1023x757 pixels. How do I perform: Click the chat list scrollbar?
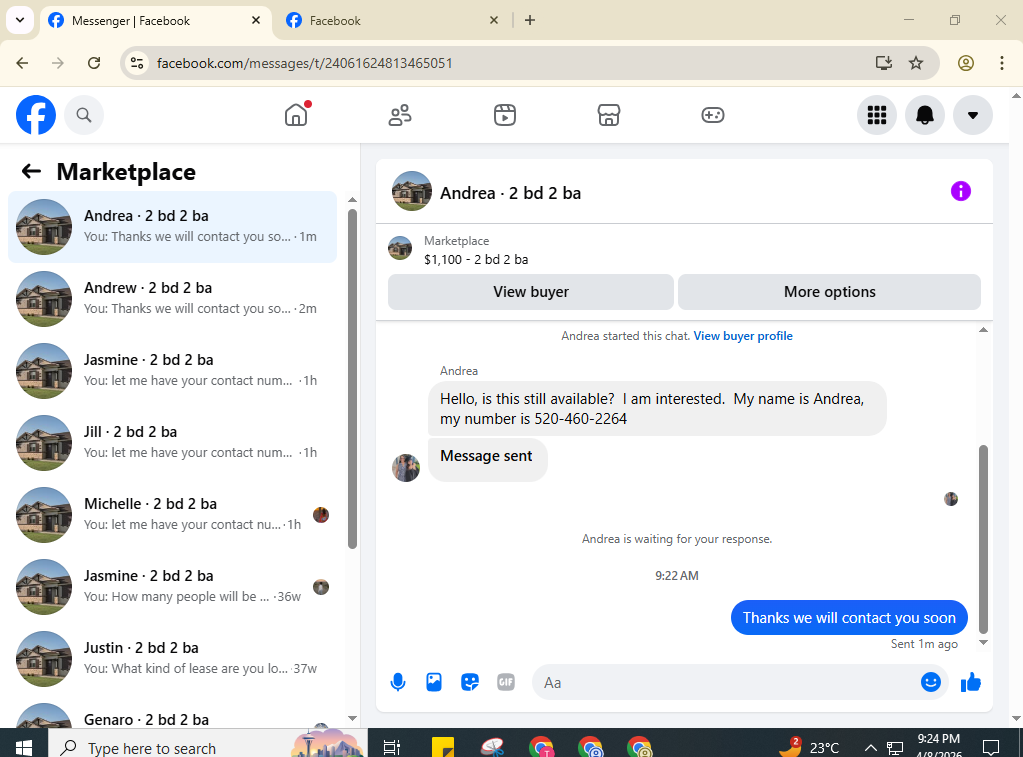tap(352, 378)
